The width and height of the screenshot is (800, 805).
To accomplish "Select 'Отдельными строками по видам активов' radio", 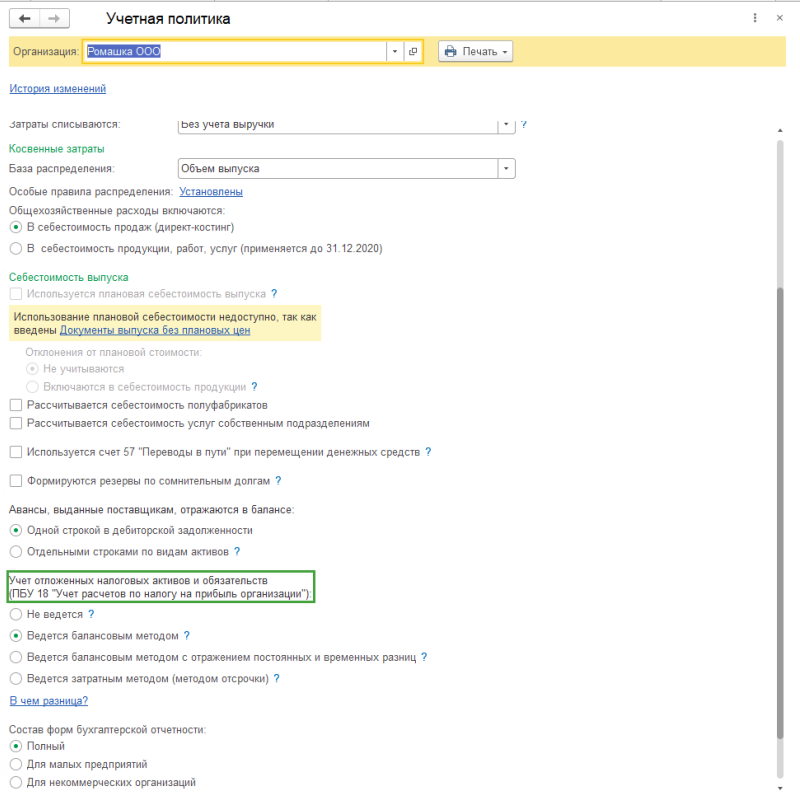I will coord(16,551).
